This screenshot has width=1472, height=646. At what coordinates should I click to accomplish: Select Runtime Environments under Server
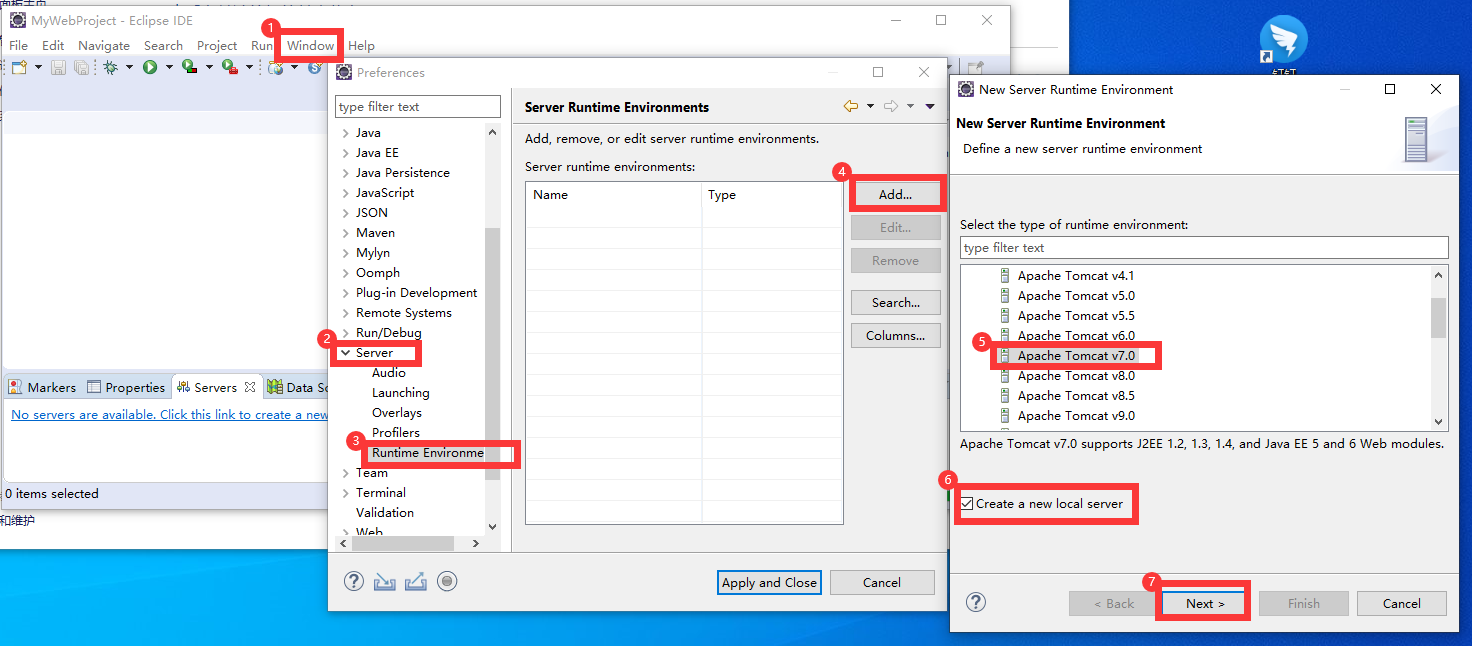[x=428, y=453]
